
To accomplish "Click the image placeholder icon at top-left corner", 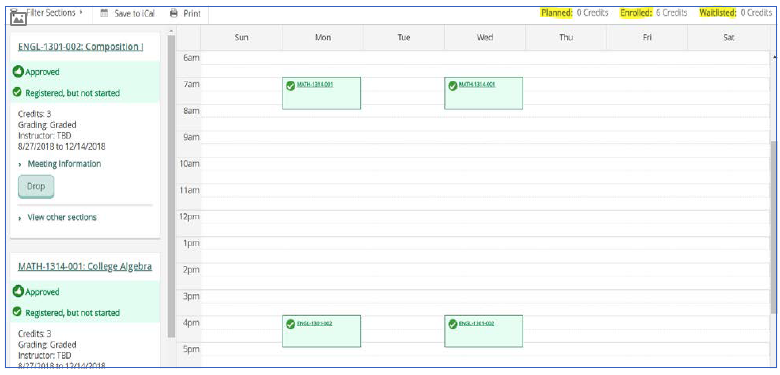I will [x=18, y=18].
